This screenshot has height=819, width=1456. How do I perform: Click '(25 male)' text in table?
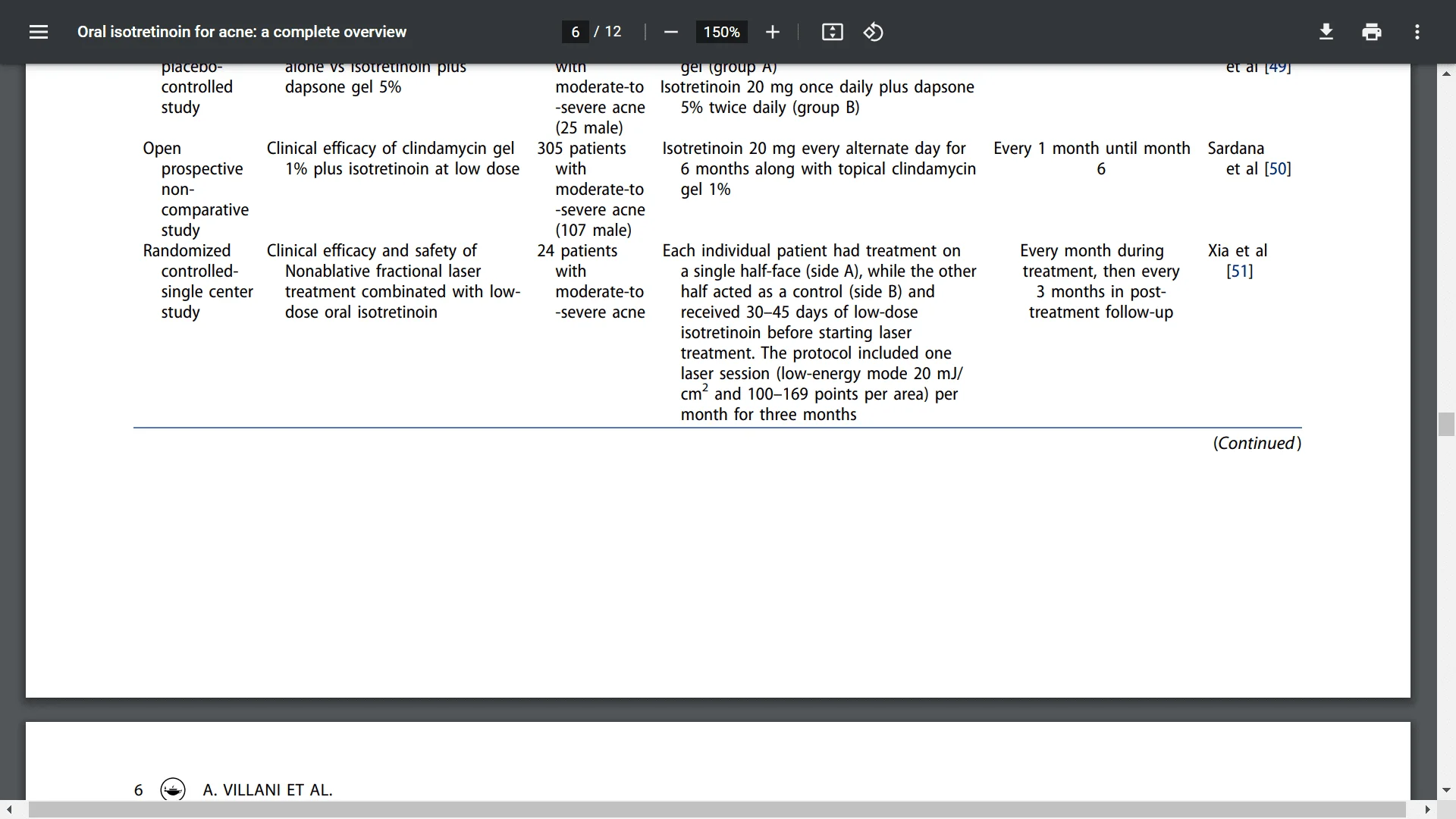coord(589,128)
